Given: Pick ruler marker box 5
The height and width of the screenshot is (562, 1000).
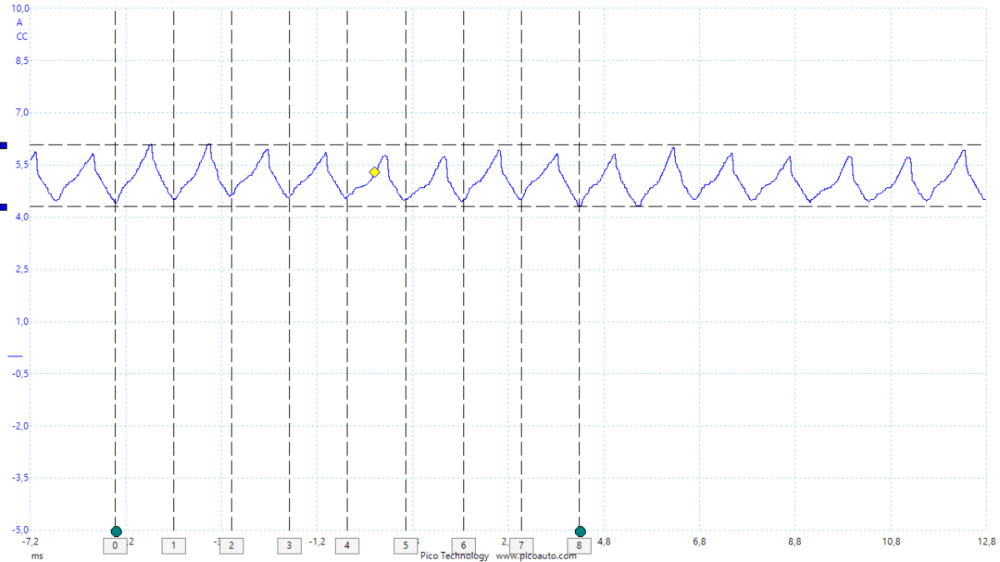Looking at the screenshot, I should pos(406,546).
